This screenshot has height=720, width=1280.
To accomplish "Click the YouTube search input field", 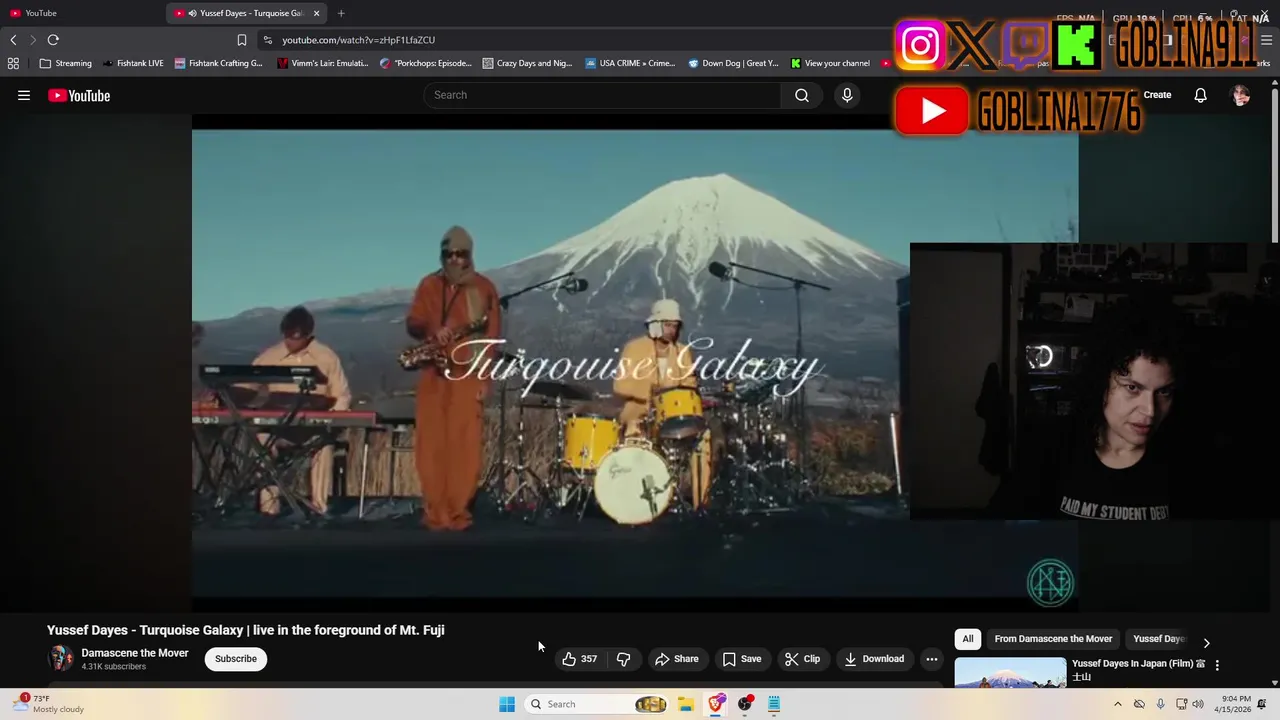I will (x=602, y=95).
